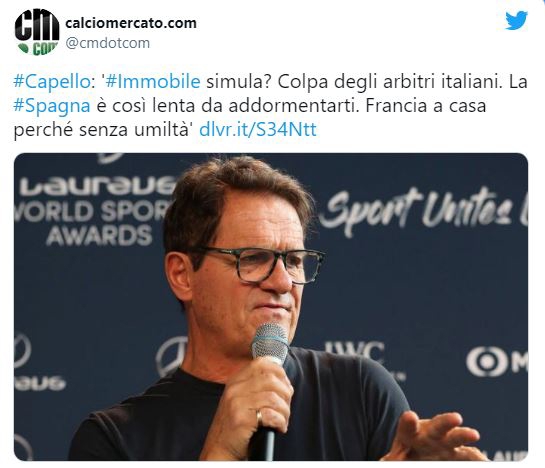The width and height of the screenshot is (545, 468).
Task: Open the #Capello hashtag
Action: (x=52, y=82)
